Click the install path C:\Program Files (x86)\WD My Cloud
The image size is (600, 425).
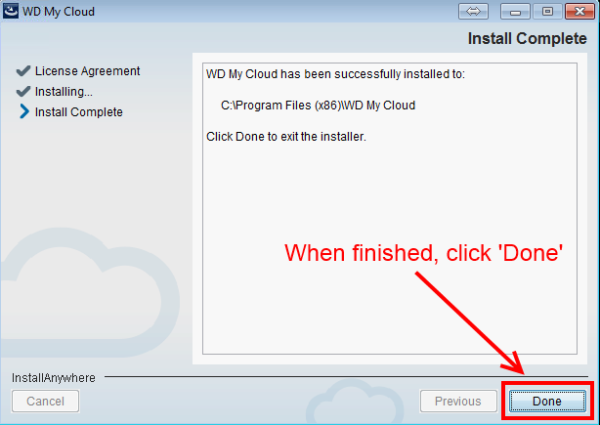[318, 105]
